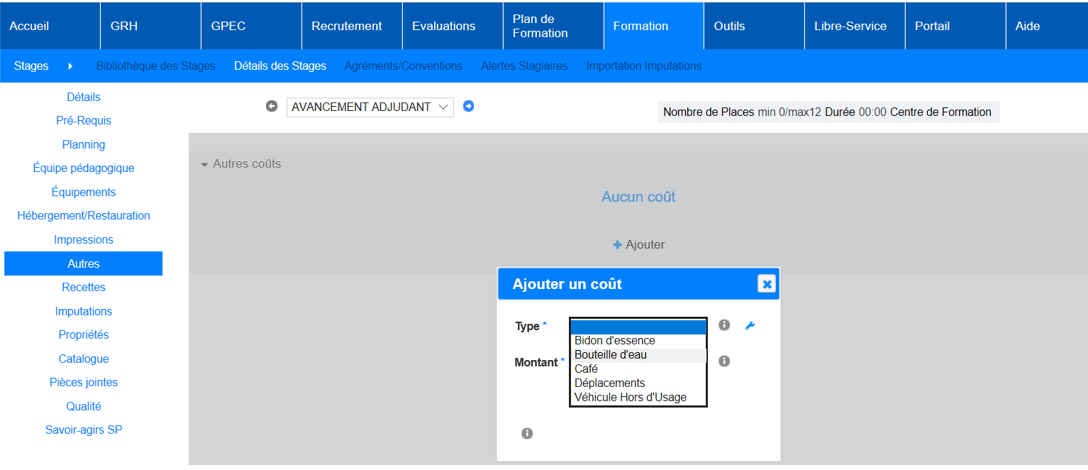Click info icon next to Type dropdown
This screenshot has width=1088, height=470.
[x=724, y=326]
